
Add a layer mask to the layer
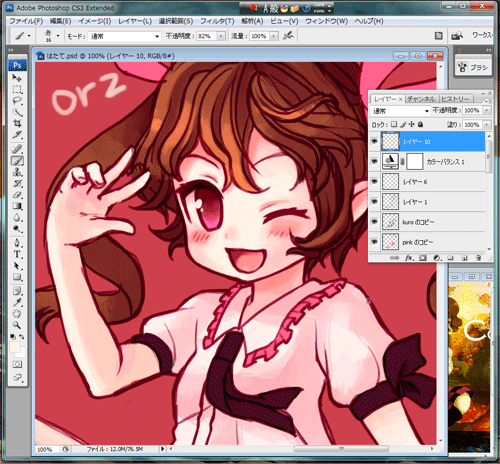(423, 258)
